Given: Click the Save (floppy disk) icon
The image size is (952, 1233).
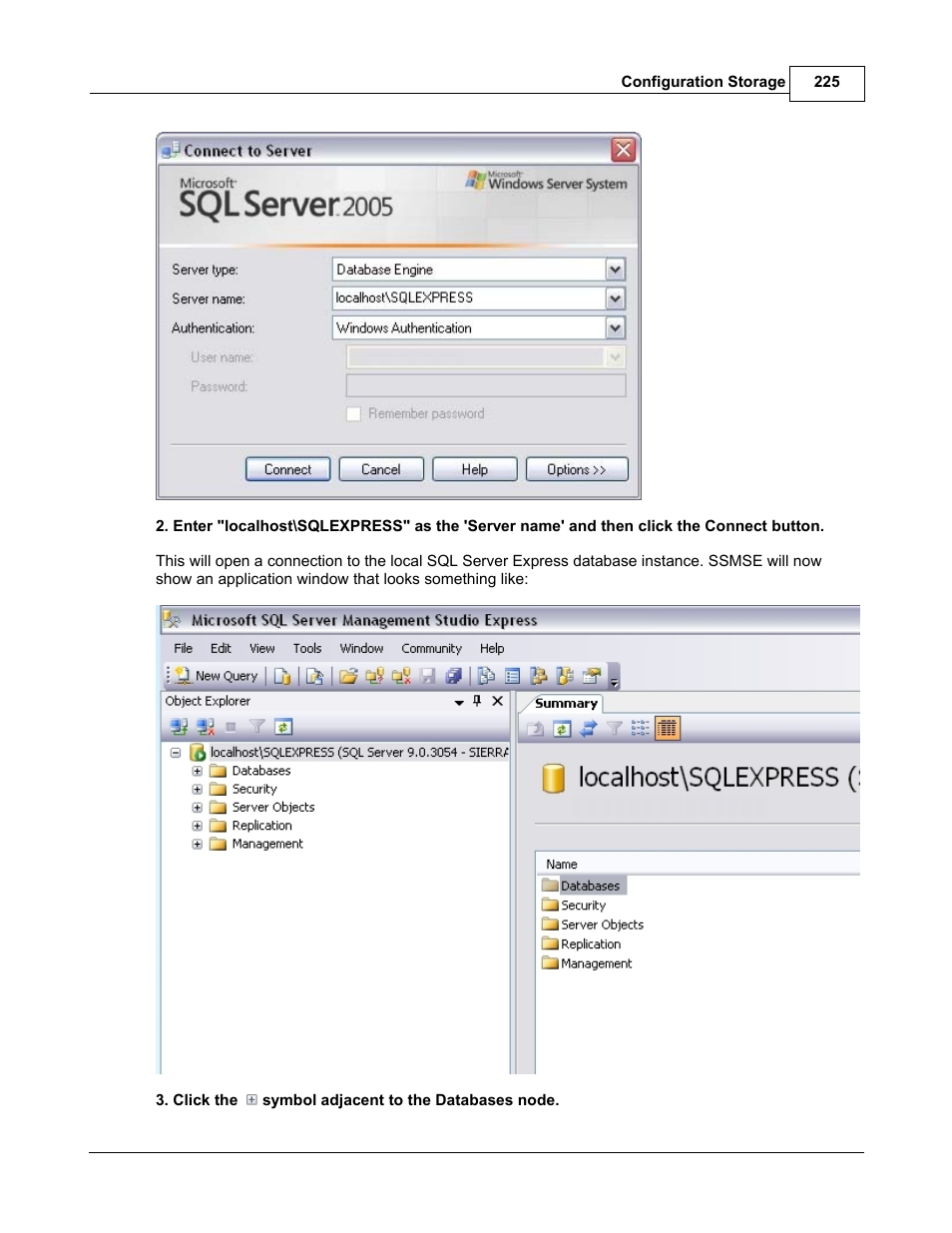Looking at the screenshot, I should point(428,676).
